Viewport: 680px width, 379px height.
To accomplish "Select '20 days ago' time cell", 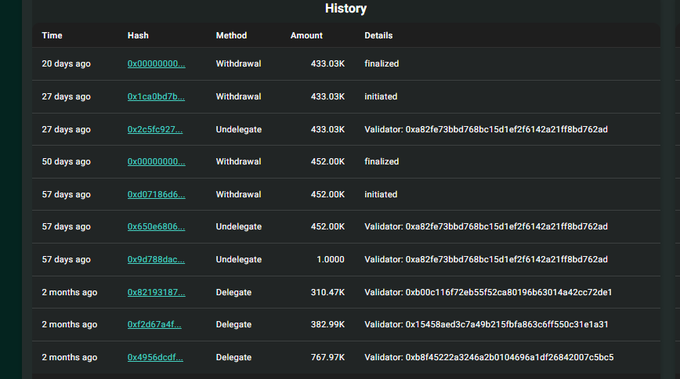I will 66,64.
